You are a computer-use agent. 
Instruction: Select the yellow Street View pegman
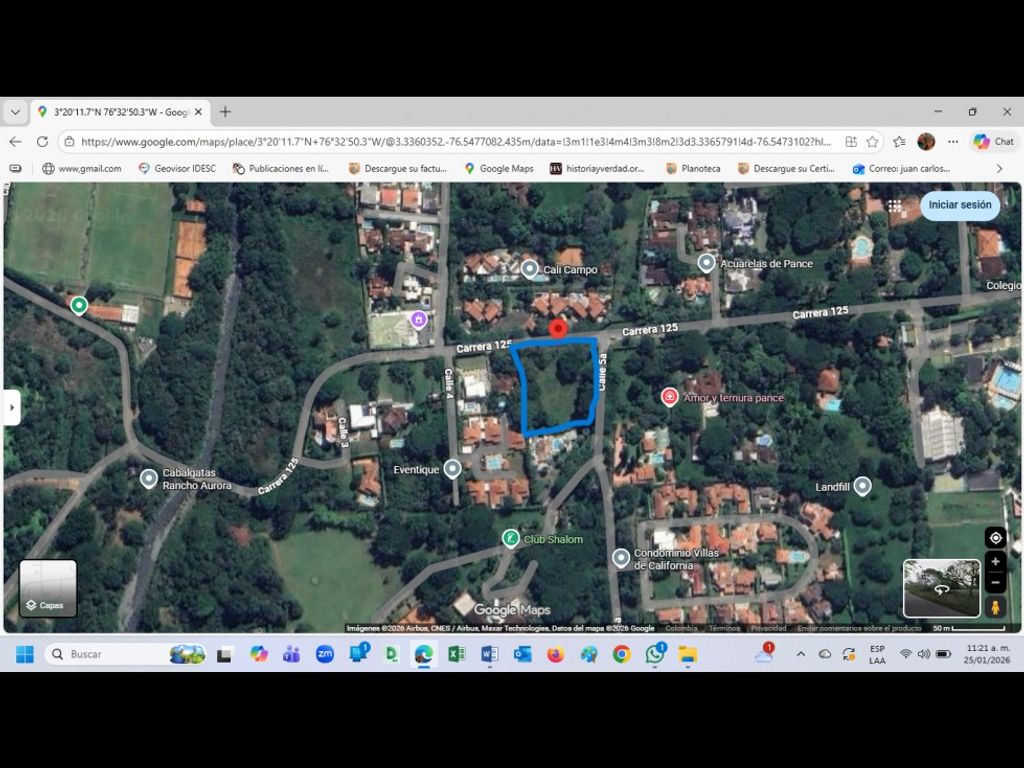tap(995, 607)
